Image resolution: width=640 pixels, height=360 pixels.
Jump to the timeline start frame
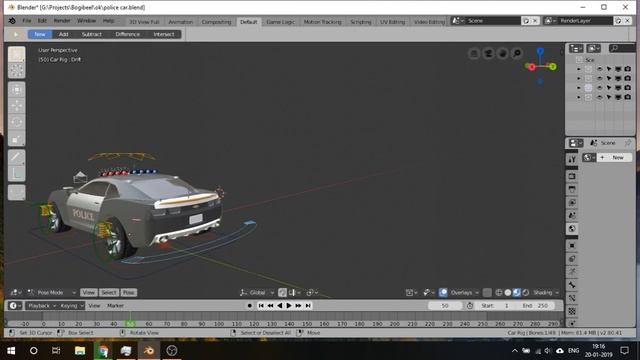[x=261, y=306]
